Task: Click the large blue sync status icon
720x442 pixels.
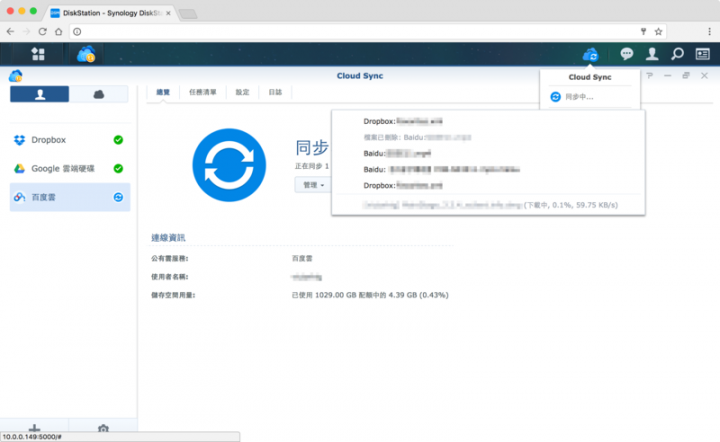Action: coord(229,165)
